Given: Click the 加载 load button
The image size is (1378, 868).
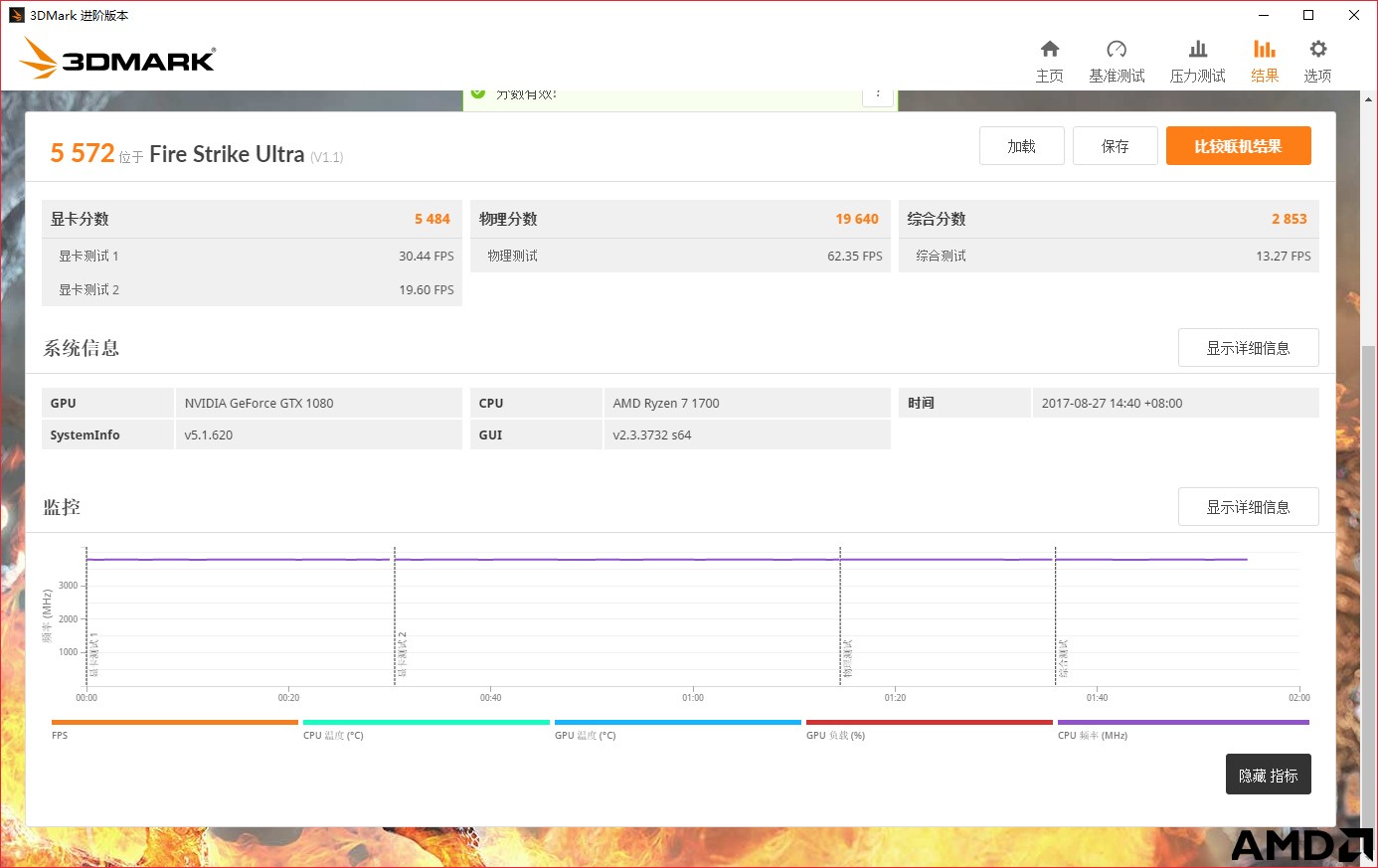Looking at the screenshot, I should 1022,146.
